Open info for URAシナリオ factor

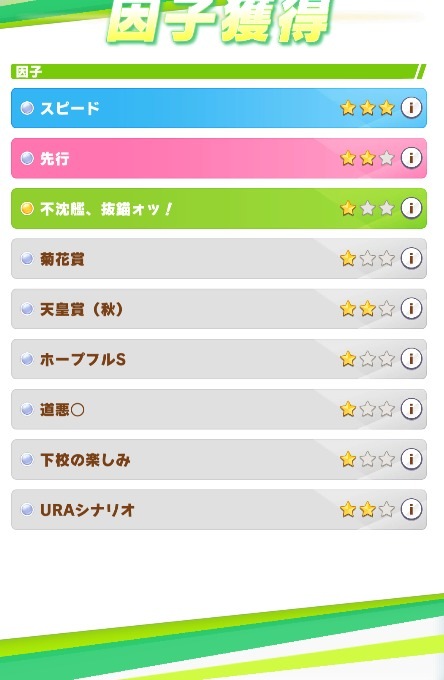coord(411,509)
